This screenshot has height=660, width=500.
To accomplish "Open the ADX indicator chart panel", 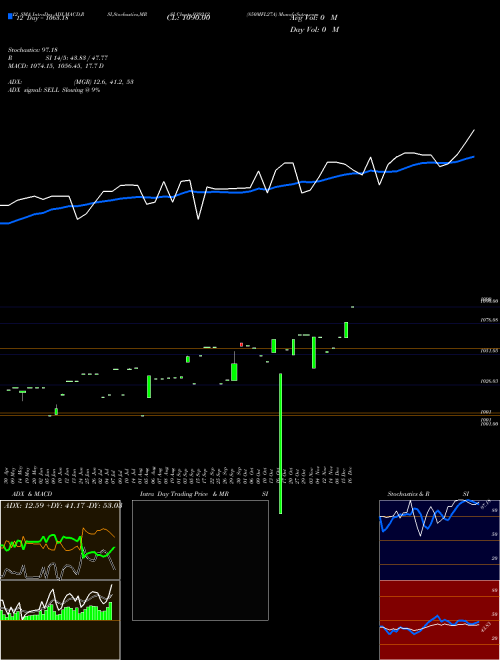I will click(x=60, y=540).
